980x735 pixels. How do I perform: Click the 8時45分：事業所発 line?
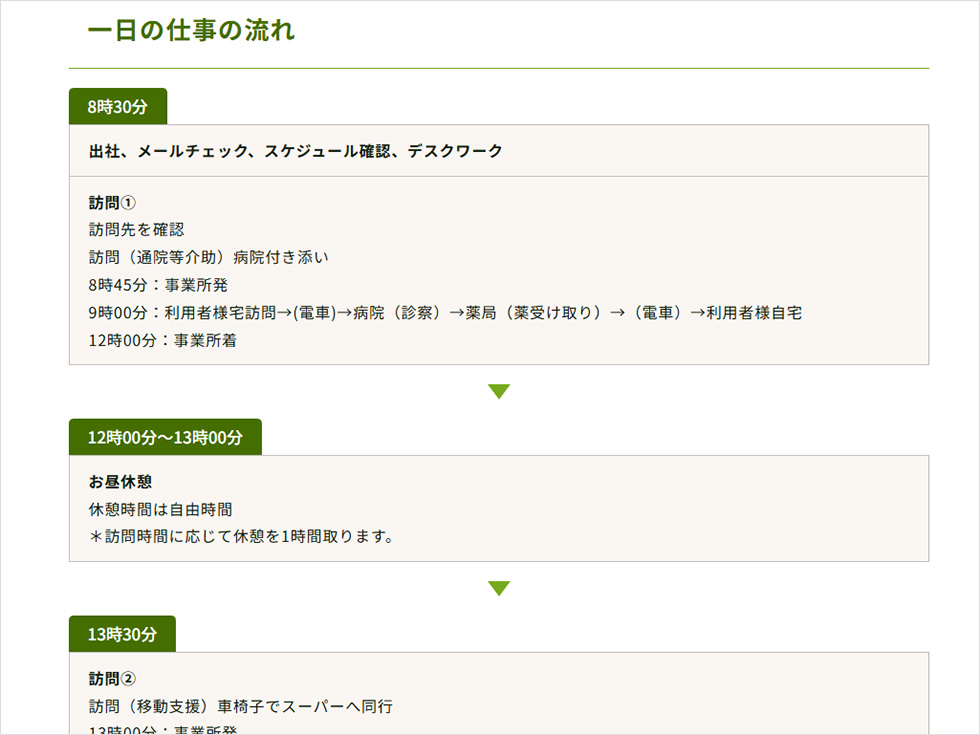pos(158,285)
